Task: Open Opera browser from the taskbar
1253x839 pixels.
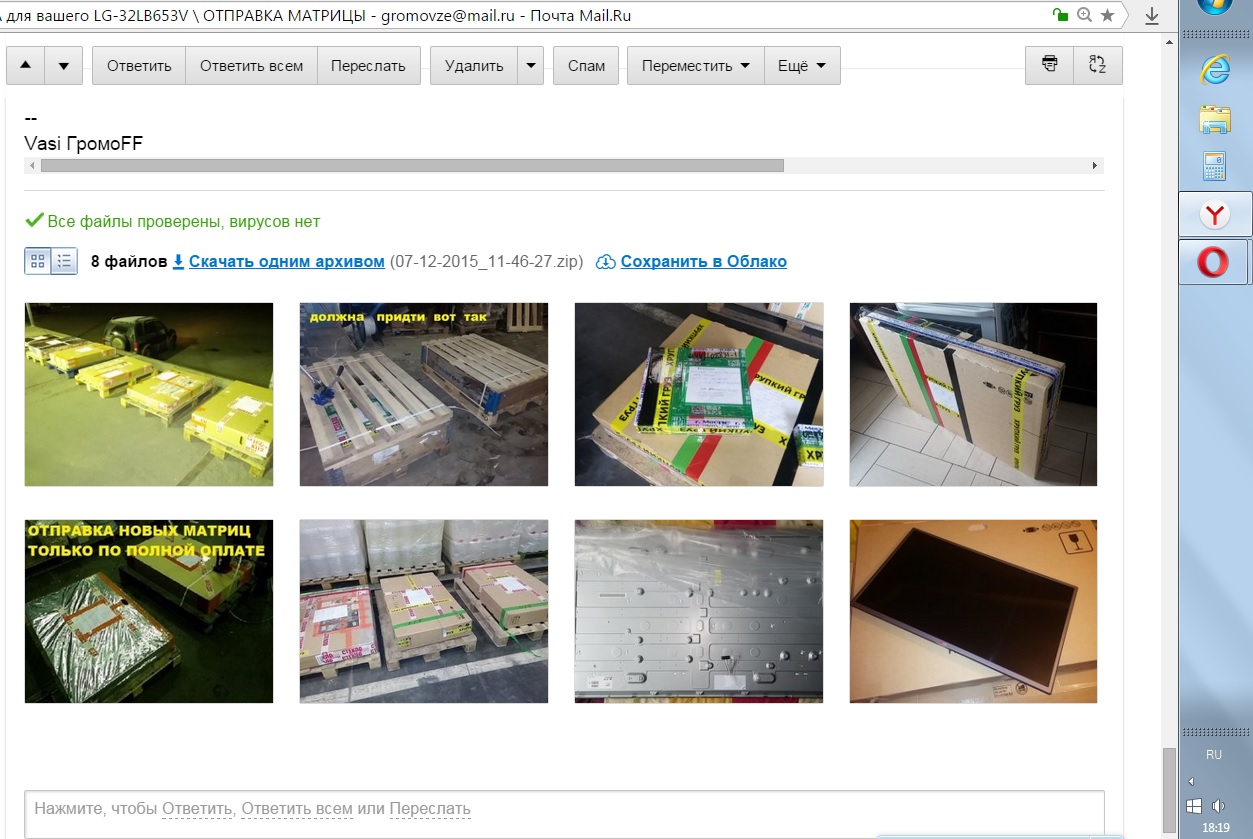Action: point(1214,263)
